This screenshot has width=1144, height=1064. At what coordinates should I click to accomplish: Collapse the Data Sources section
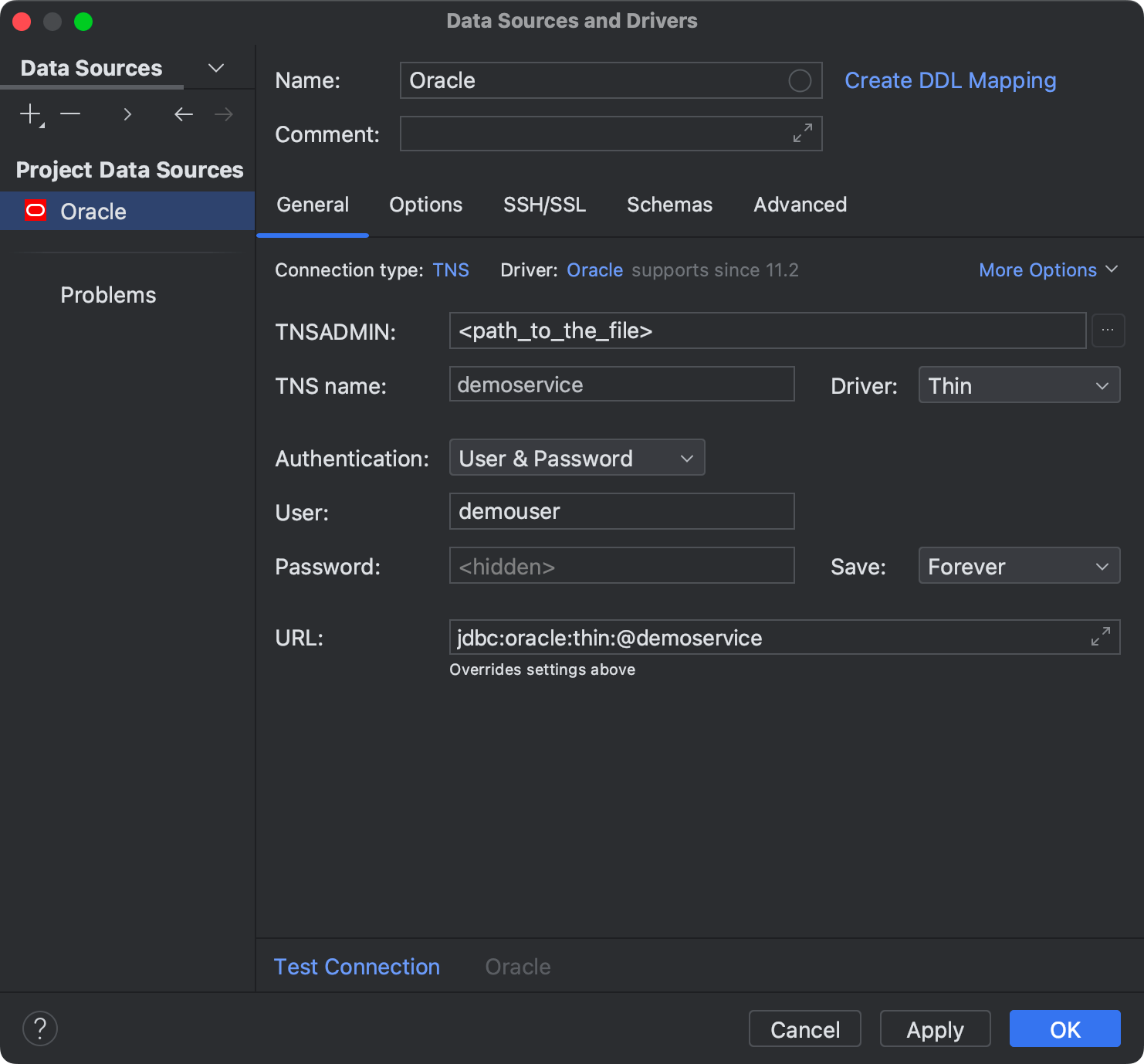click(x=216, y=67)
